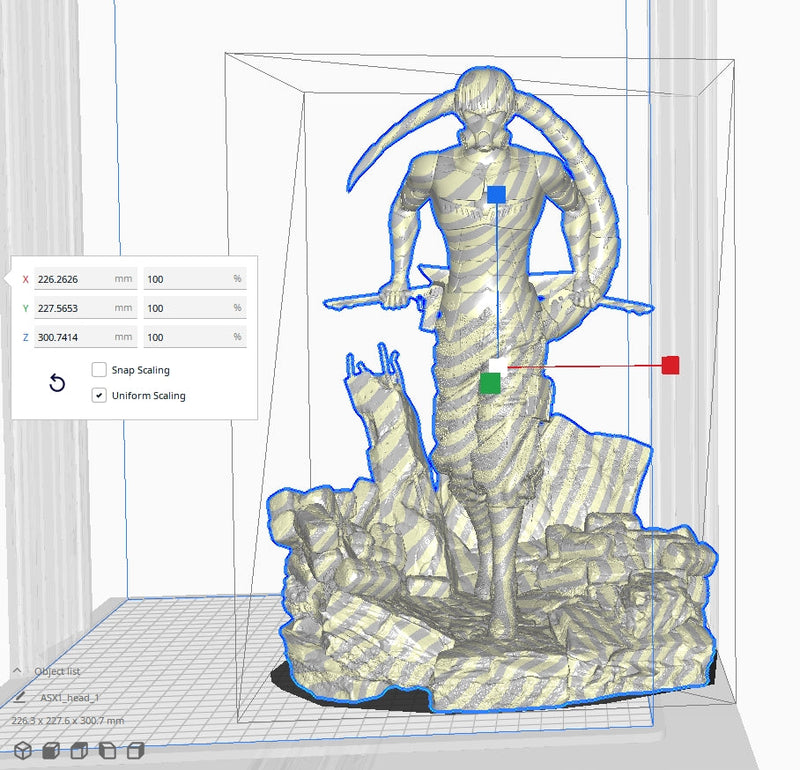Click the red X-axis scale handle

[x=670, y=365]
